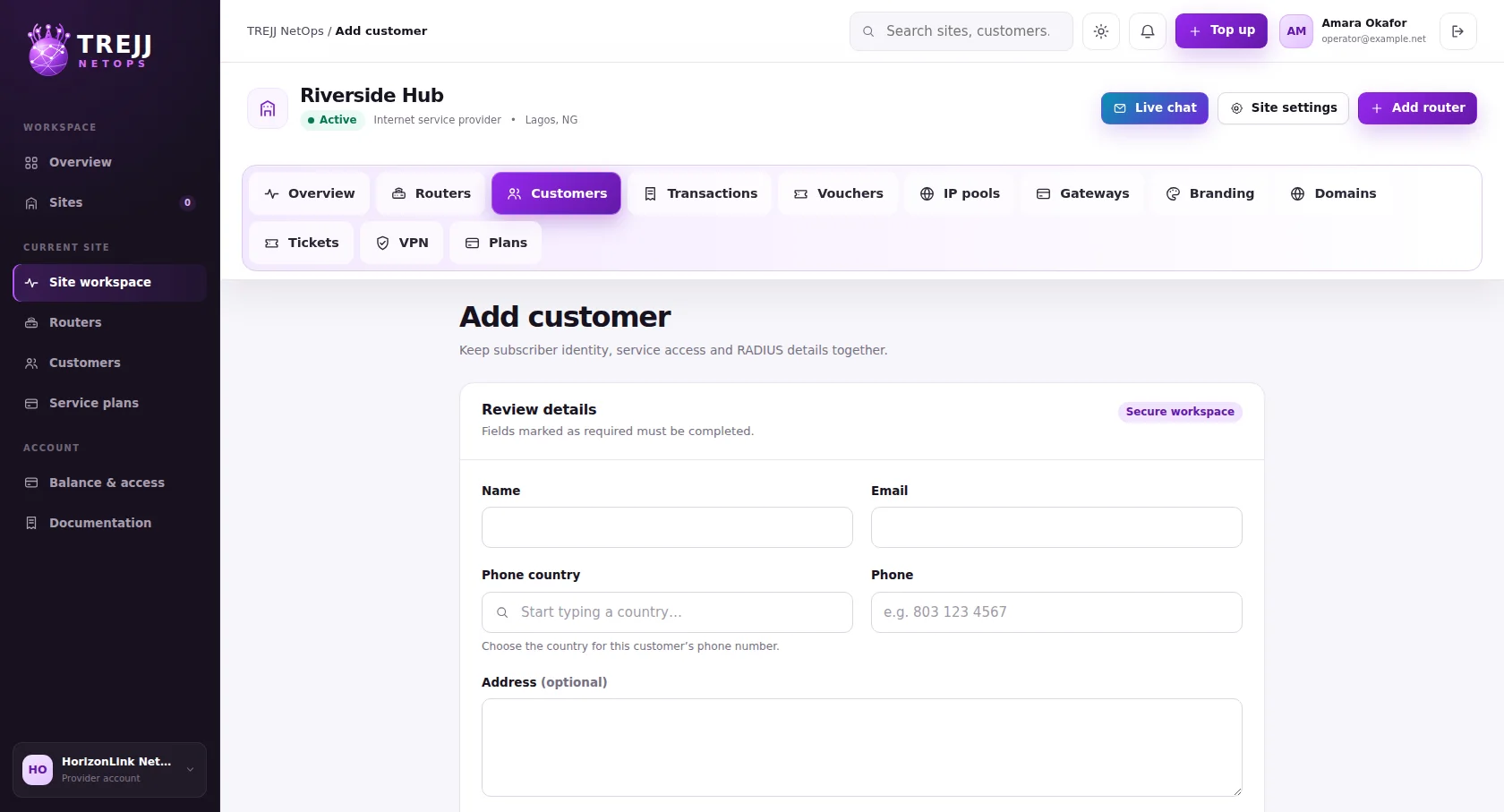Open the Vouchers tab
This screenshot has width=1504, height=812.
pyautogui.click(x=838, y=193)
